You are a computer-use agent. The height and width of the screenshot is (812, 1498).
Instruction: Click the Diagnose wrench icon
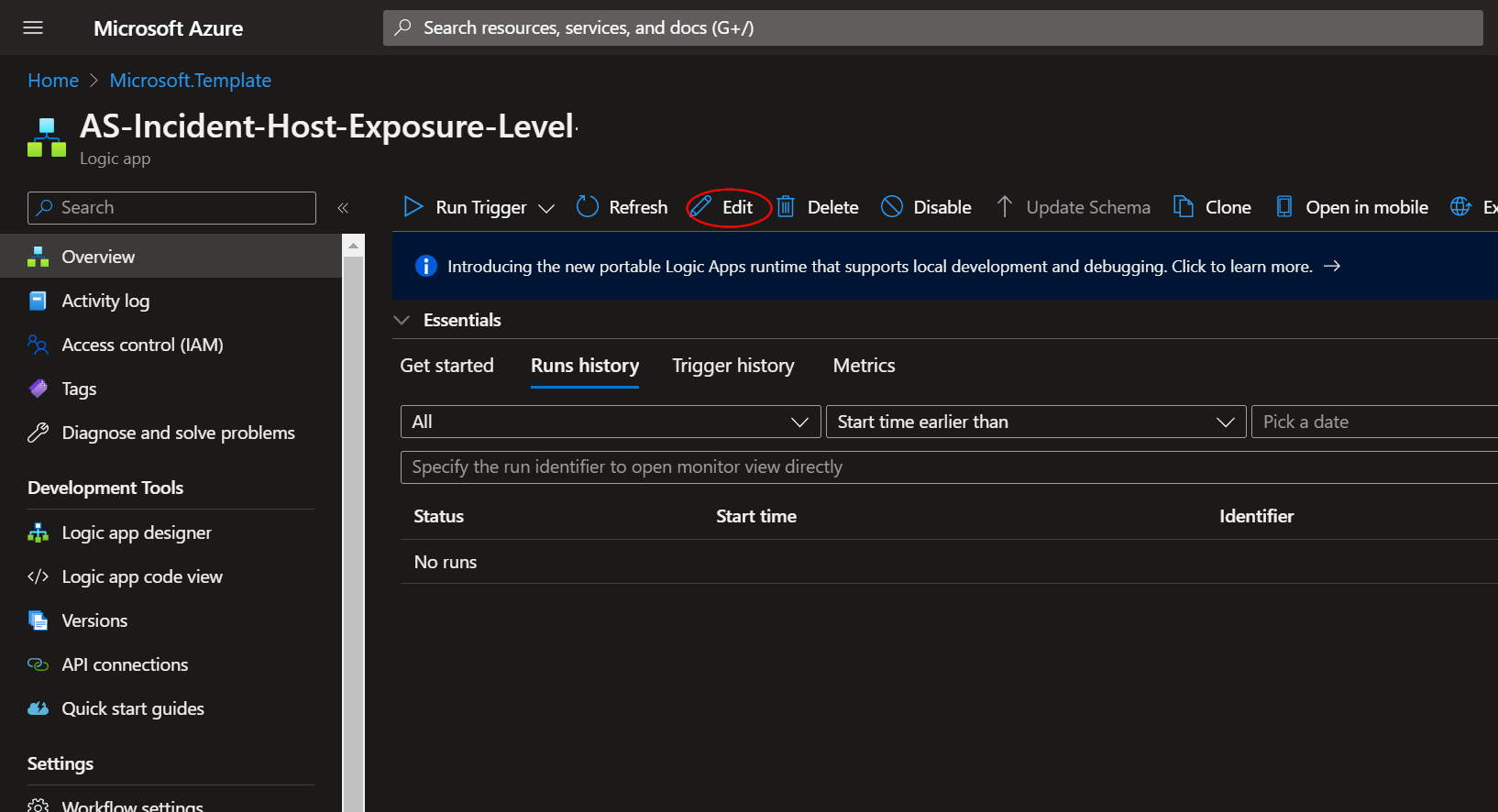tap(38, 433)
